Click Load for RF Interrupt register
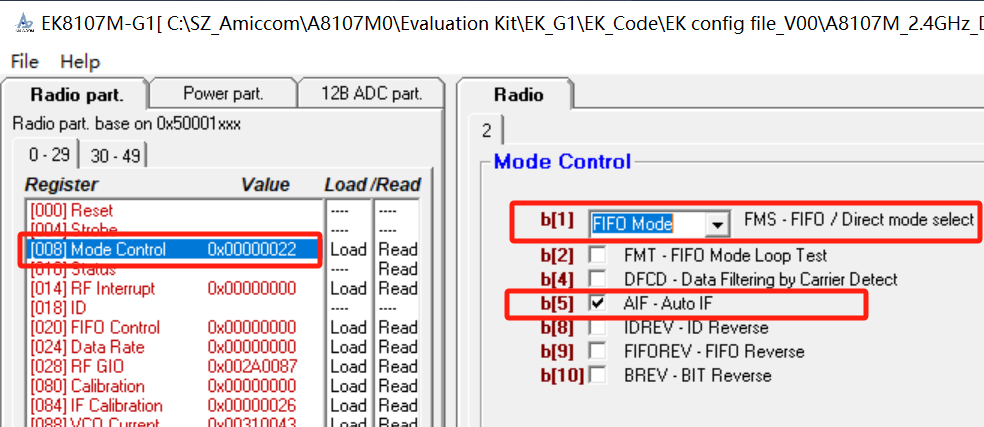The height and width of the screenshot is (427, 984). (348, 289)
